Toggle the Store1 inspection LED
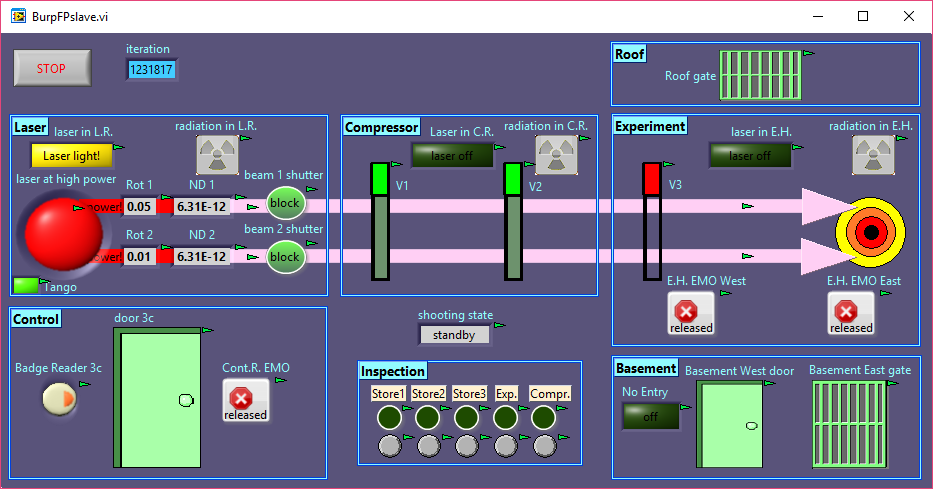The width and height of the screenshot is (933, 489). click(389, 417)
